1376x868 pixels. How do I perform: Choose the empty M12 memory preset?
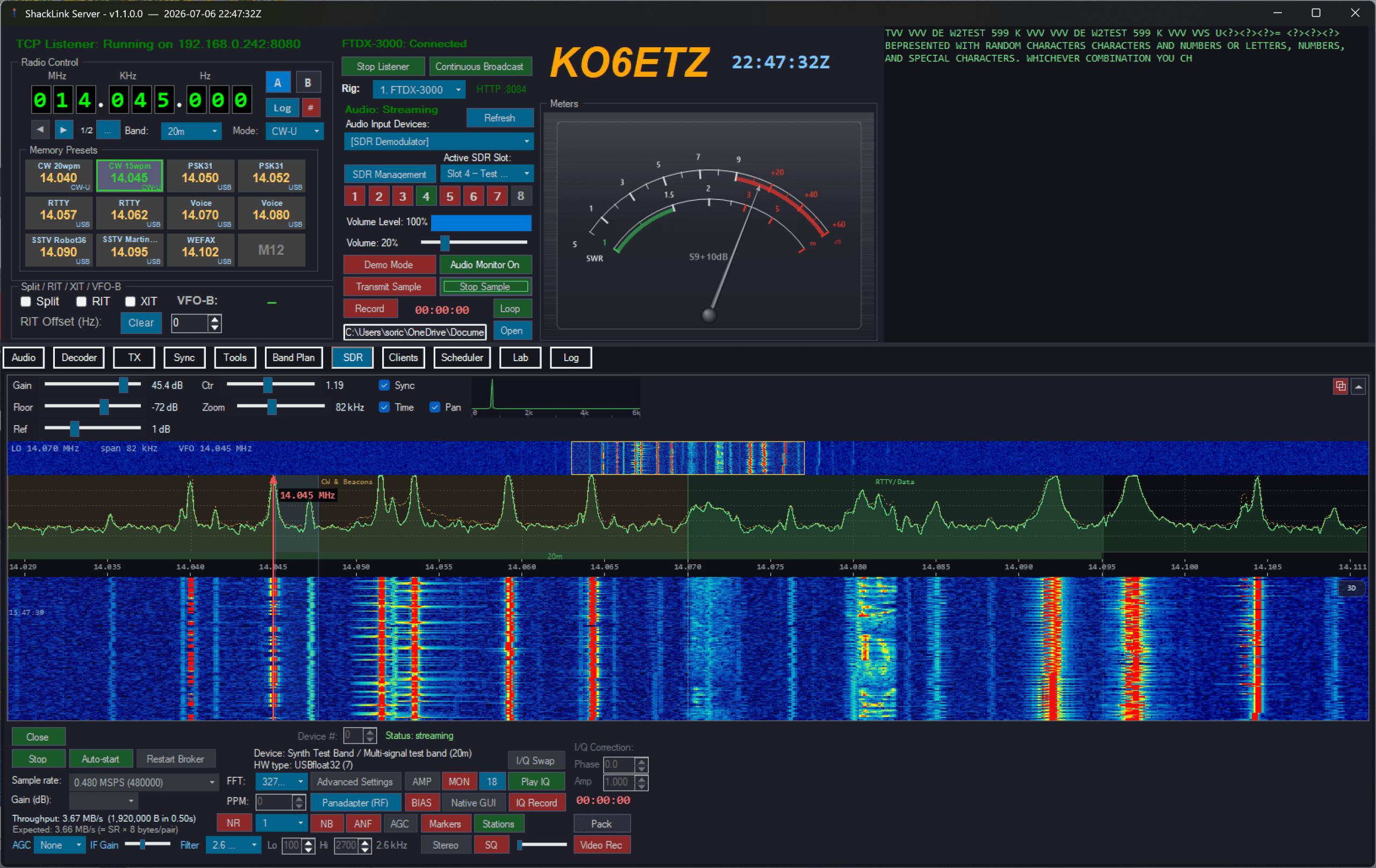tap(271, 250)
